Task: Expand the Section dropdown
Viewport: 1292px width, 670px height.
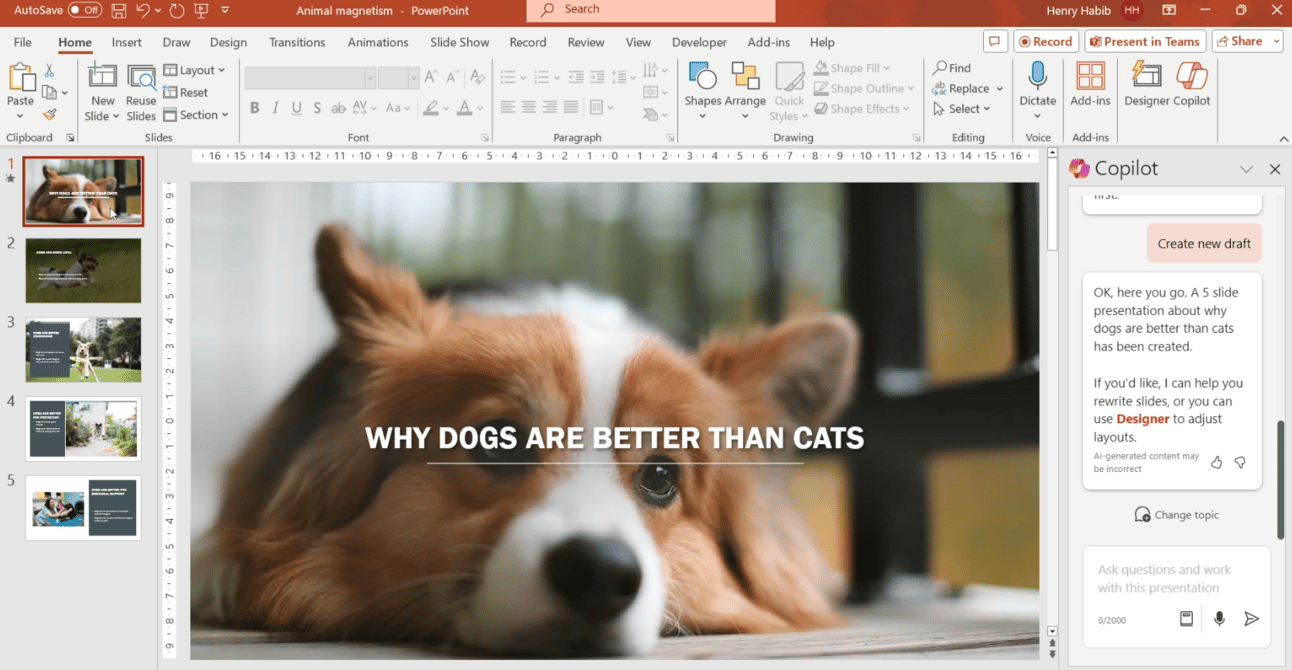Action: [197, 115]
